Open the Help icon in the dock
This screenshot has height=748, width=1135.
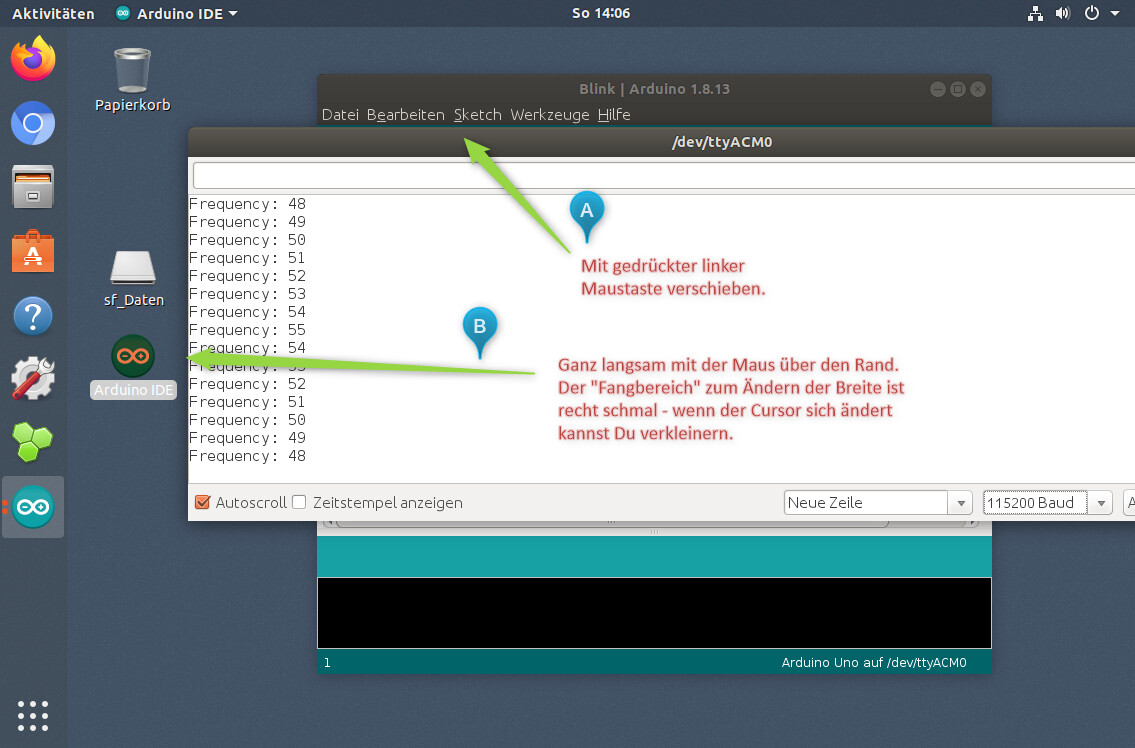(x=33, y=316)
